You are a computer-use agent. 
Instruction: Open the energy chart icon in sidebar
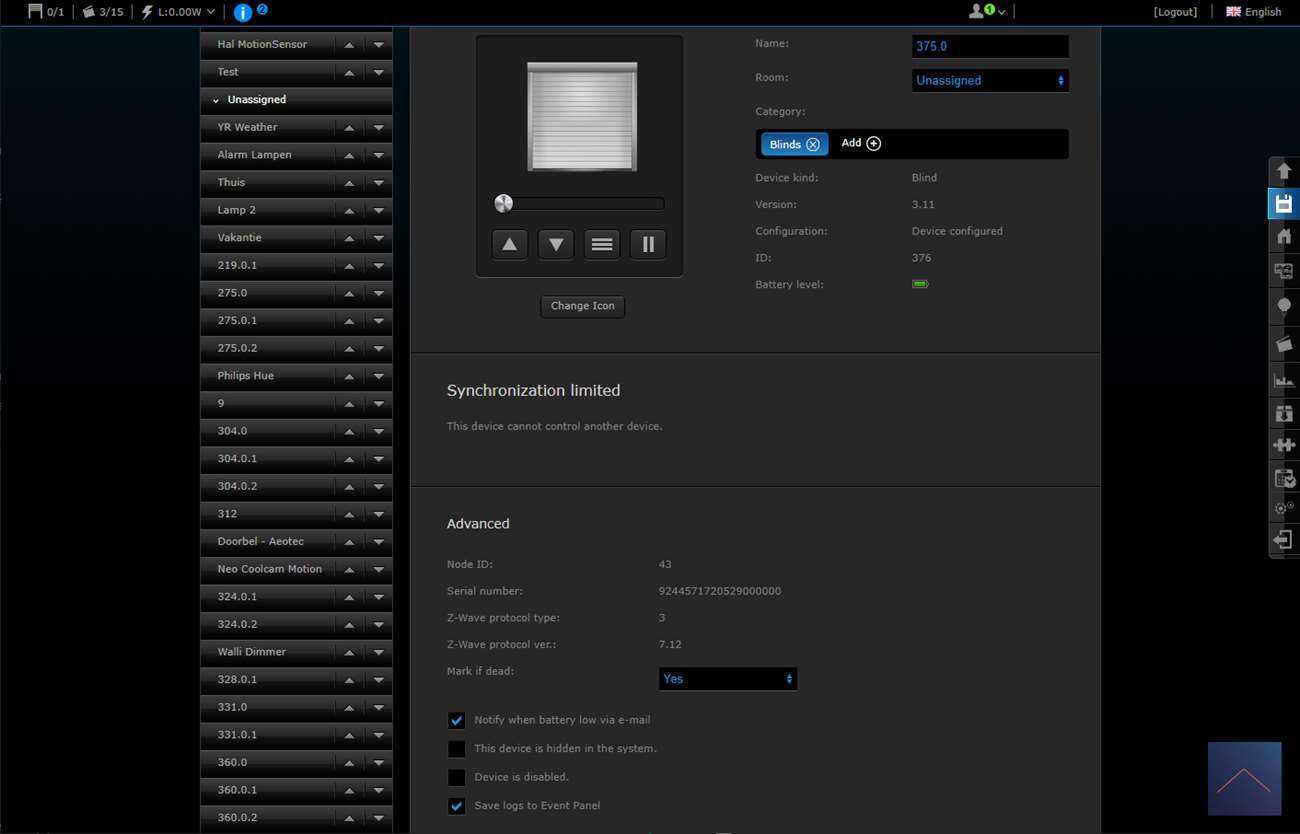[x=1284, y=379]
